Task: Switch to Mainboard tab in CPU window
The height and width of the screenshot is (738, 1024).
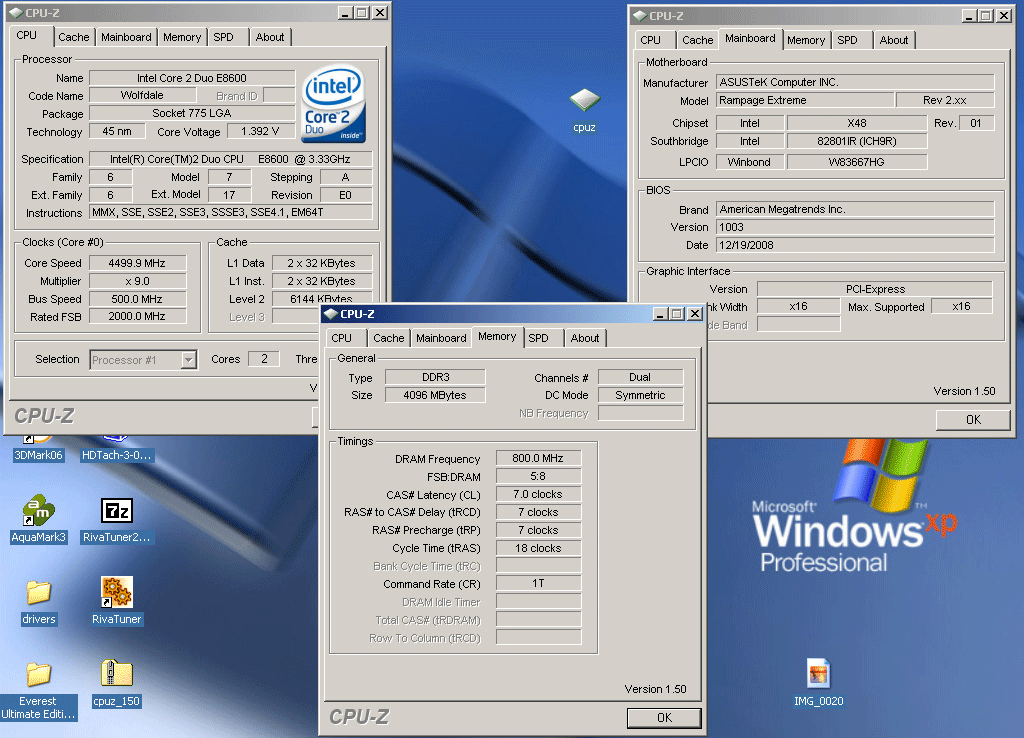Action: (126, 37)
